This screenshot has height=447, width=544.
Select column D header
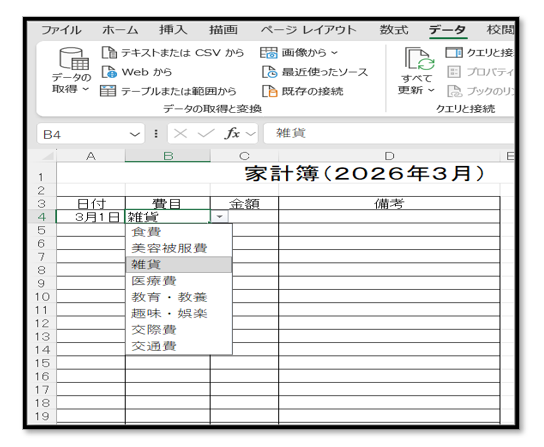coord(389,156)
